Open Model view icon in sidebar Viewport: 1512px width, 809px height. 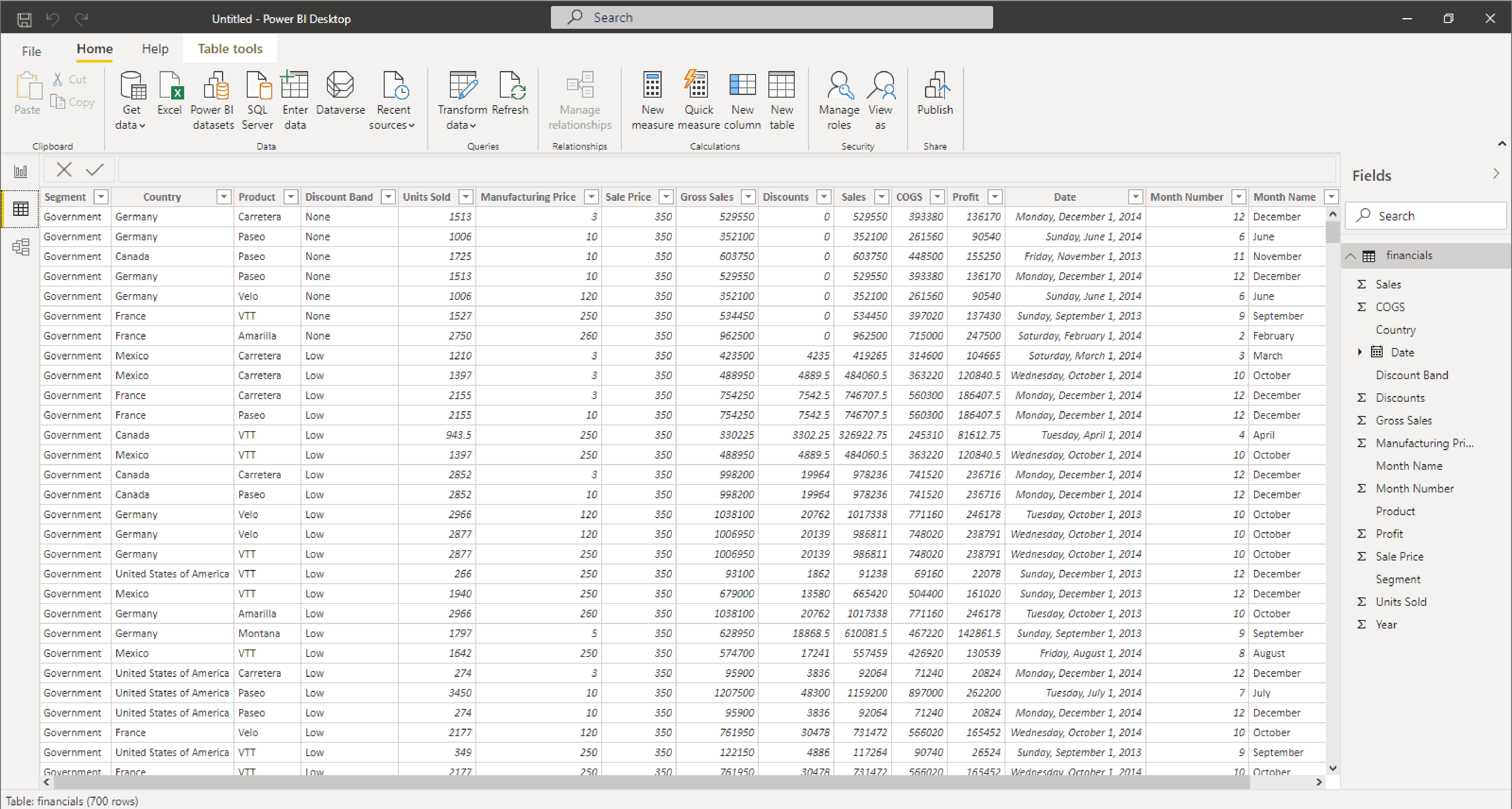[x=21, y=247]
